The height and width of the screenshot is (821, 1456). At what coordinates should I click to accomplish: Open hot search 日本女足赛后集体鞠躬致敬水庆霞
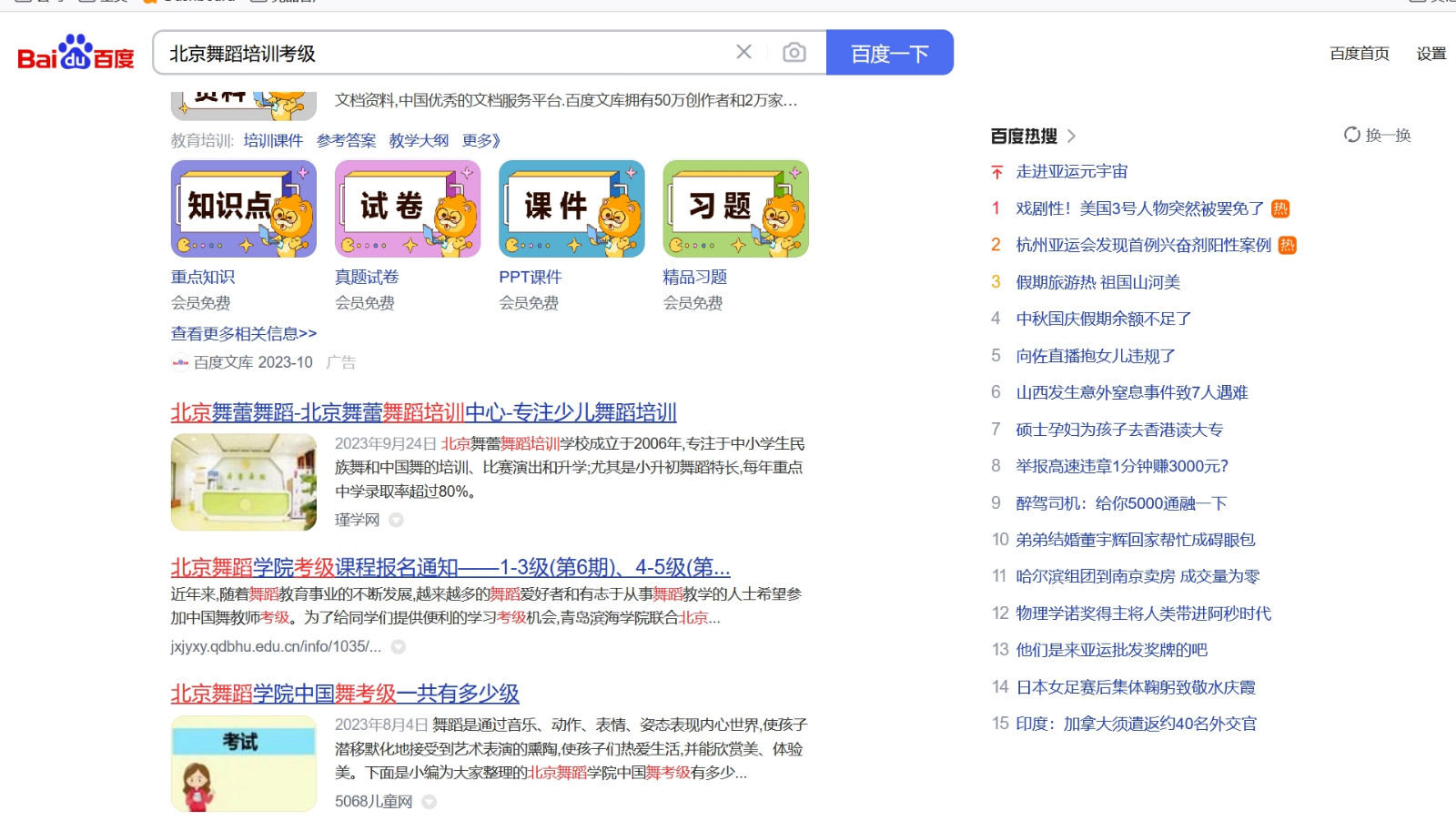(x=1135, y=687)
